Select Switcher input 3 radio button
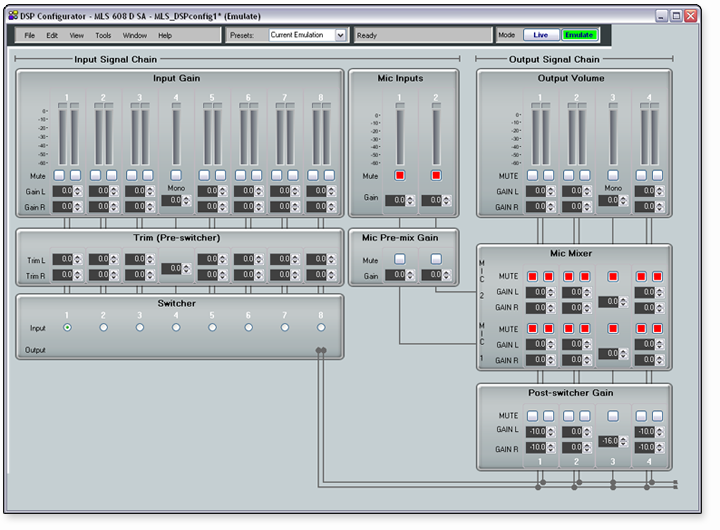The width and height of the screenshot is (720, 530). coord(140,327)
